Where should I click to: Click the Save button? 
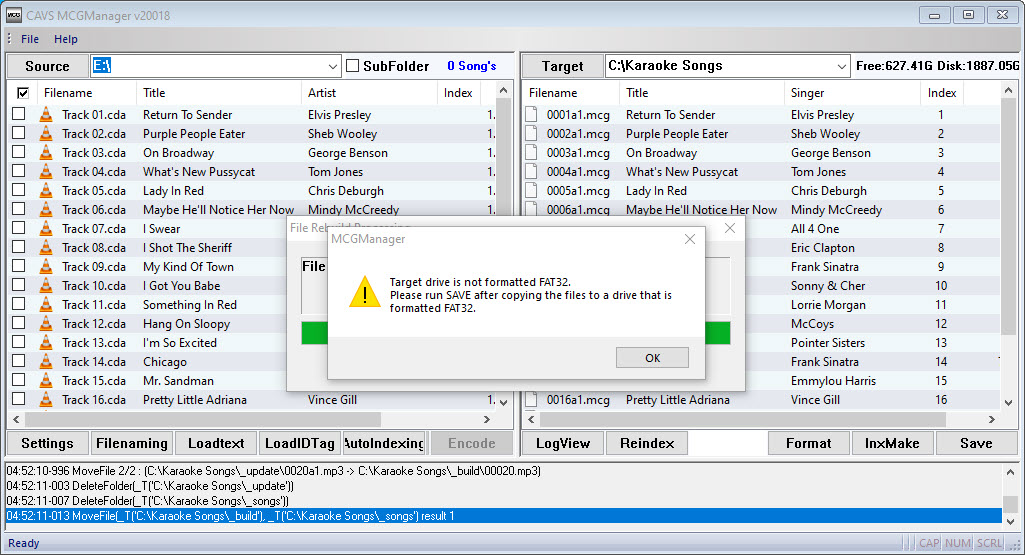pos(976,443)
